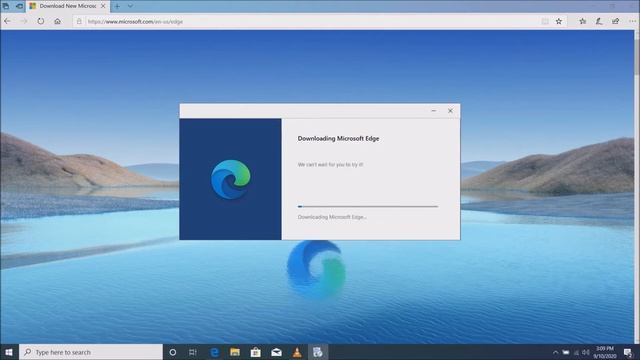Screen dimensions: 640x360
Task: Open File Explorer from the taskbar
Action: tap(235, 352)
